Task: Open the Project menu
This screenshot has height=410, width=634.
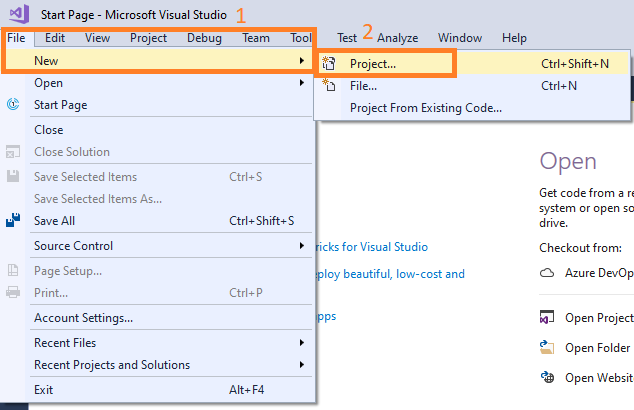Action: (x=148, y=38)
